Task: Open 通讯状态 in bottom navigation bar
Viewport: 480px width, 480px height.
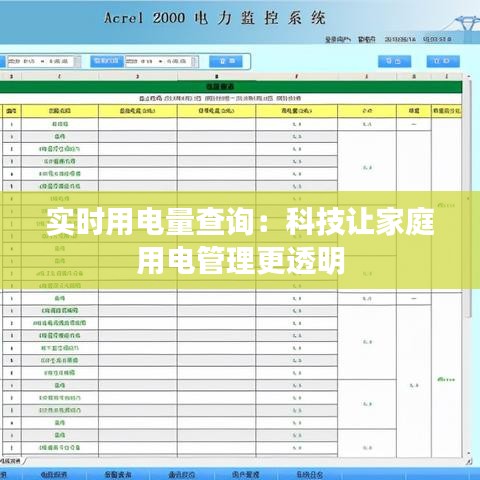Action: (182, 475)
